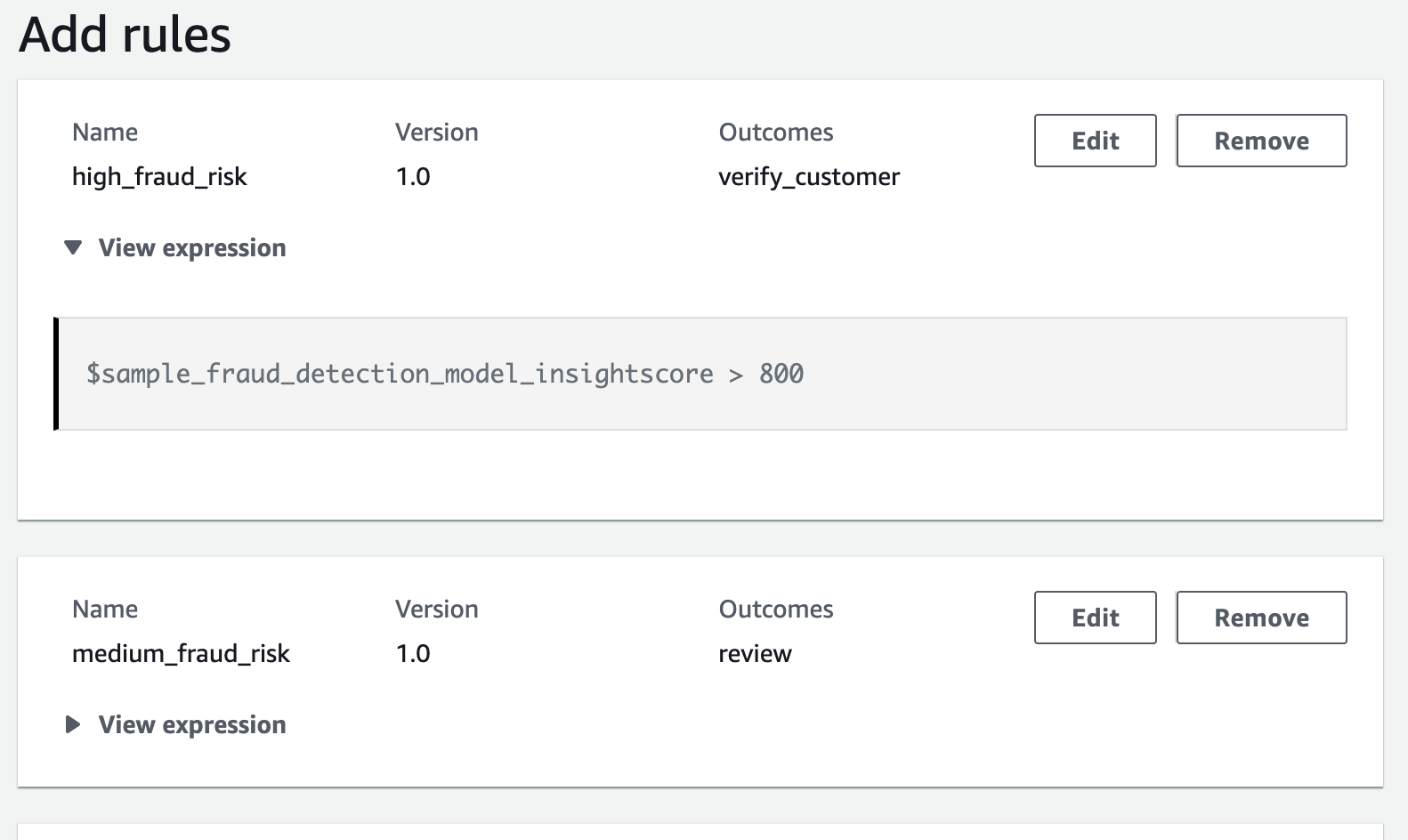1408x840 pixels.
Task: Collapse the high_fraud_risk expression triangle
Action: [x=73, y=247]
